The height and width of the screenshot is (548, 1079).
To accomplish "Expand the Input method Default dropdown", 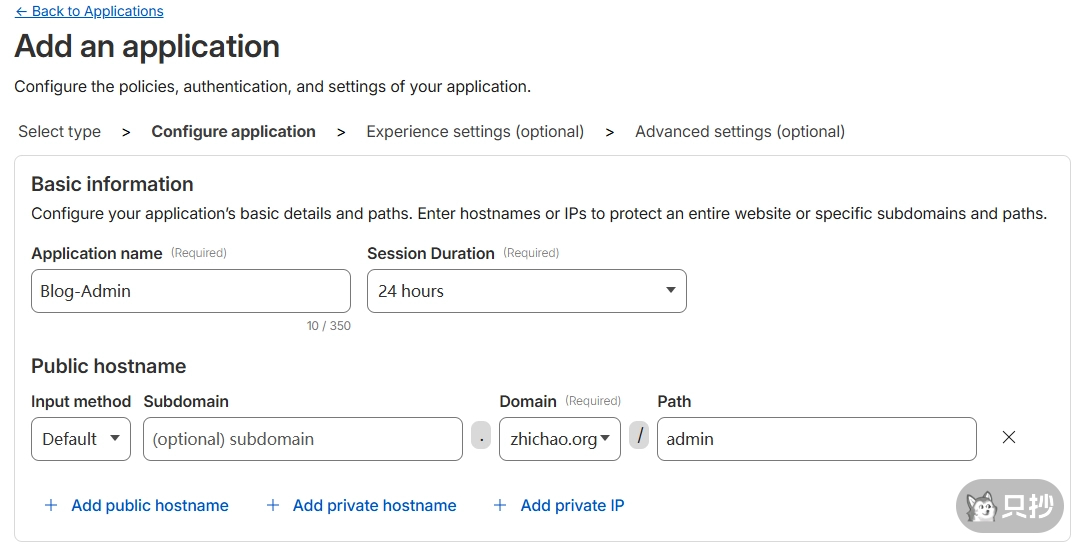I will [x=81, y=439].
